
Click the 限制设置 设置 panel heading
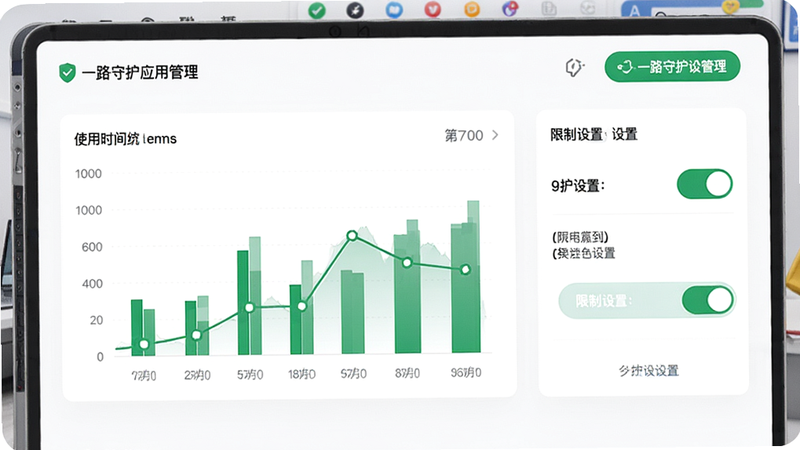(594, 135)
